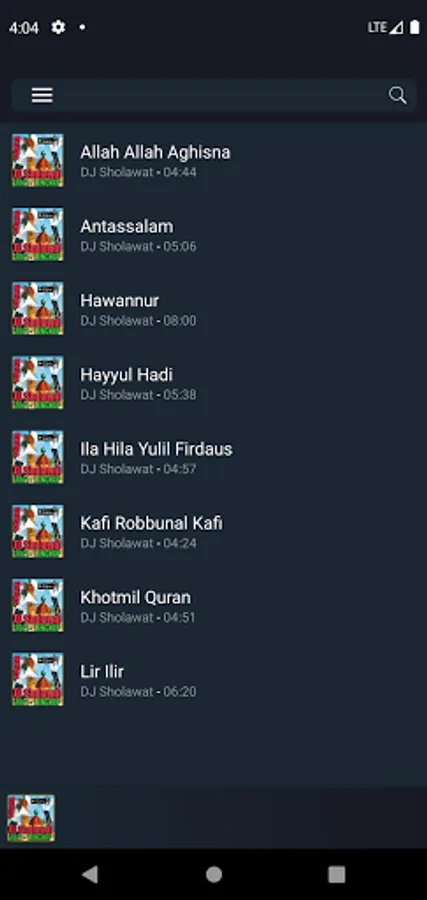The image size is (427, 900).
Task: Open the Hawannur song
Action: pos(214,308)
